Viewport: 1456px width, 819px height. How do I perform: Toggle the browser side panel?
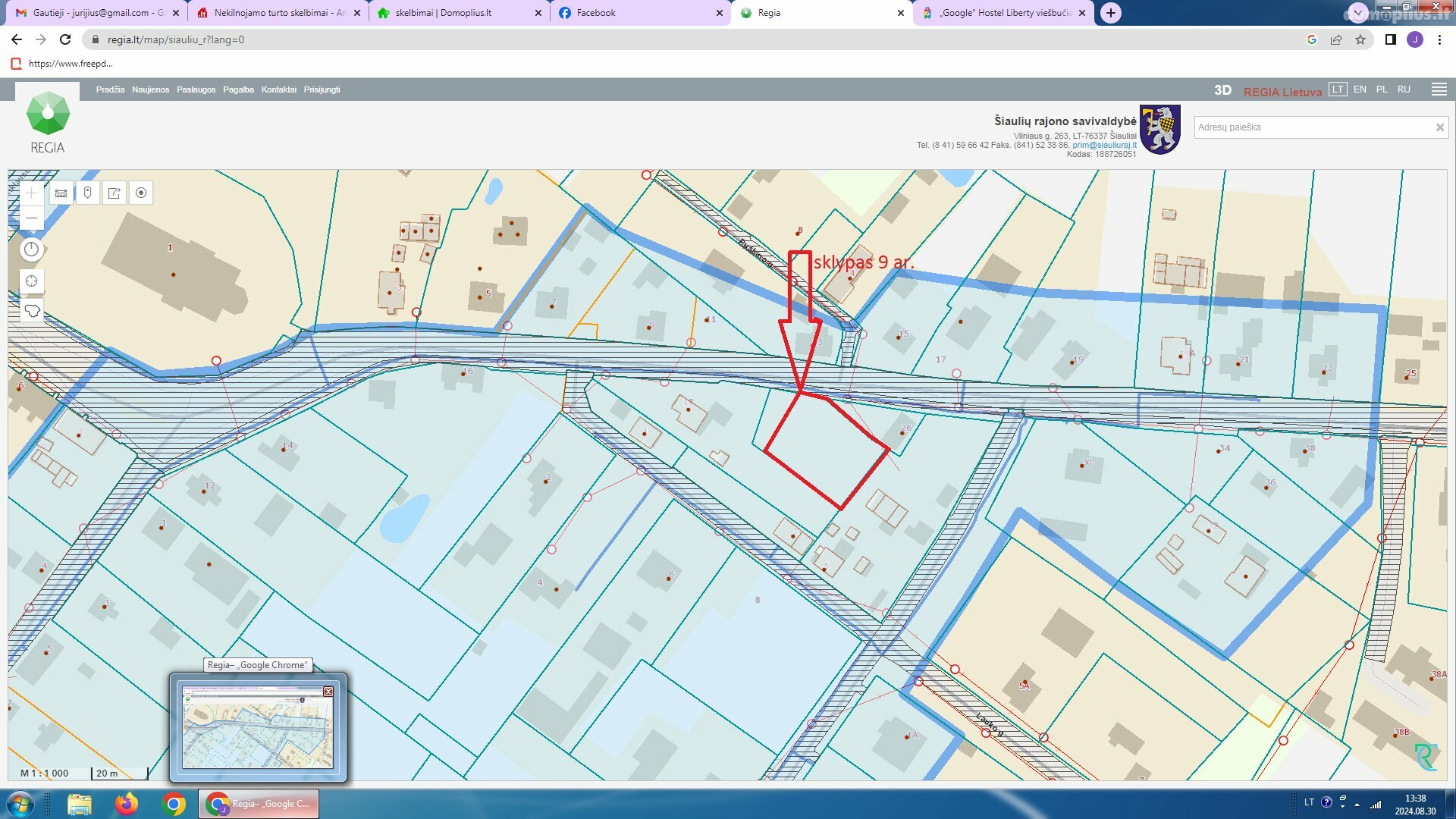coord(1390,39)
